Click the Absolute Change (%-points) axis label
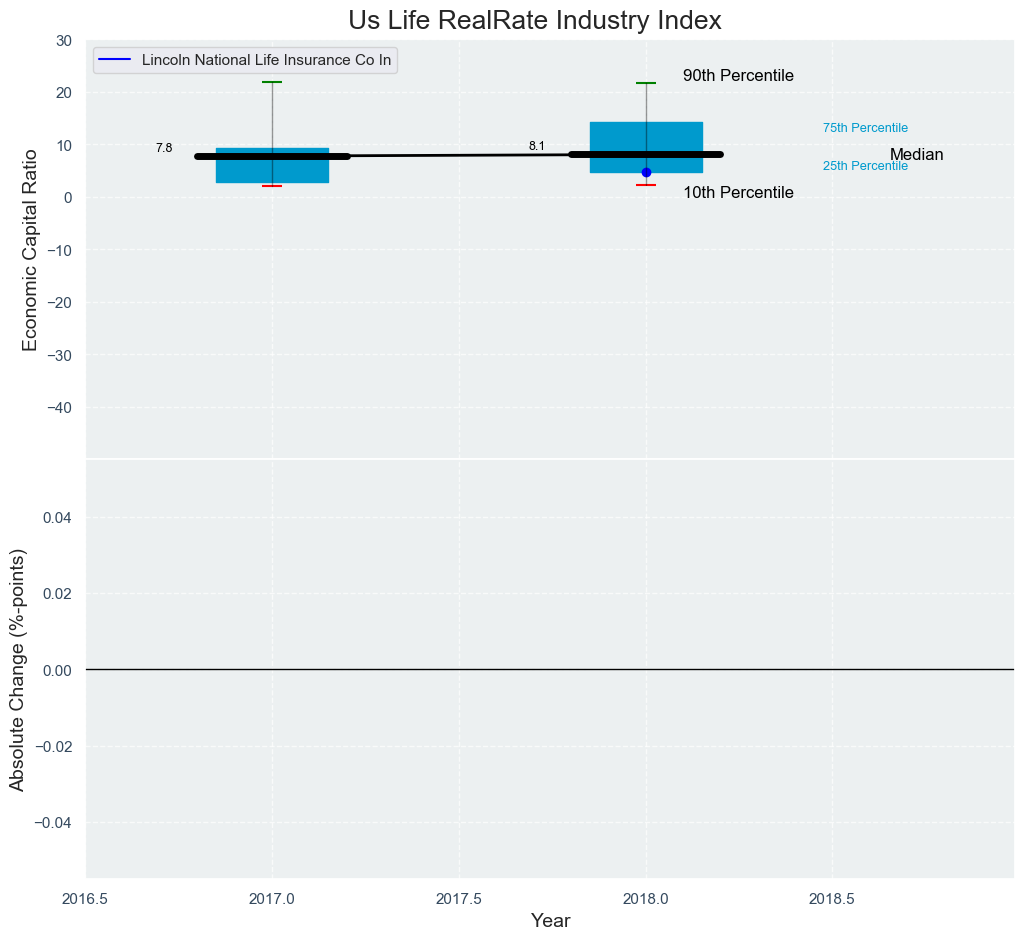The width and height of the screenshot is (1025, 940). (x=17, y=670)
